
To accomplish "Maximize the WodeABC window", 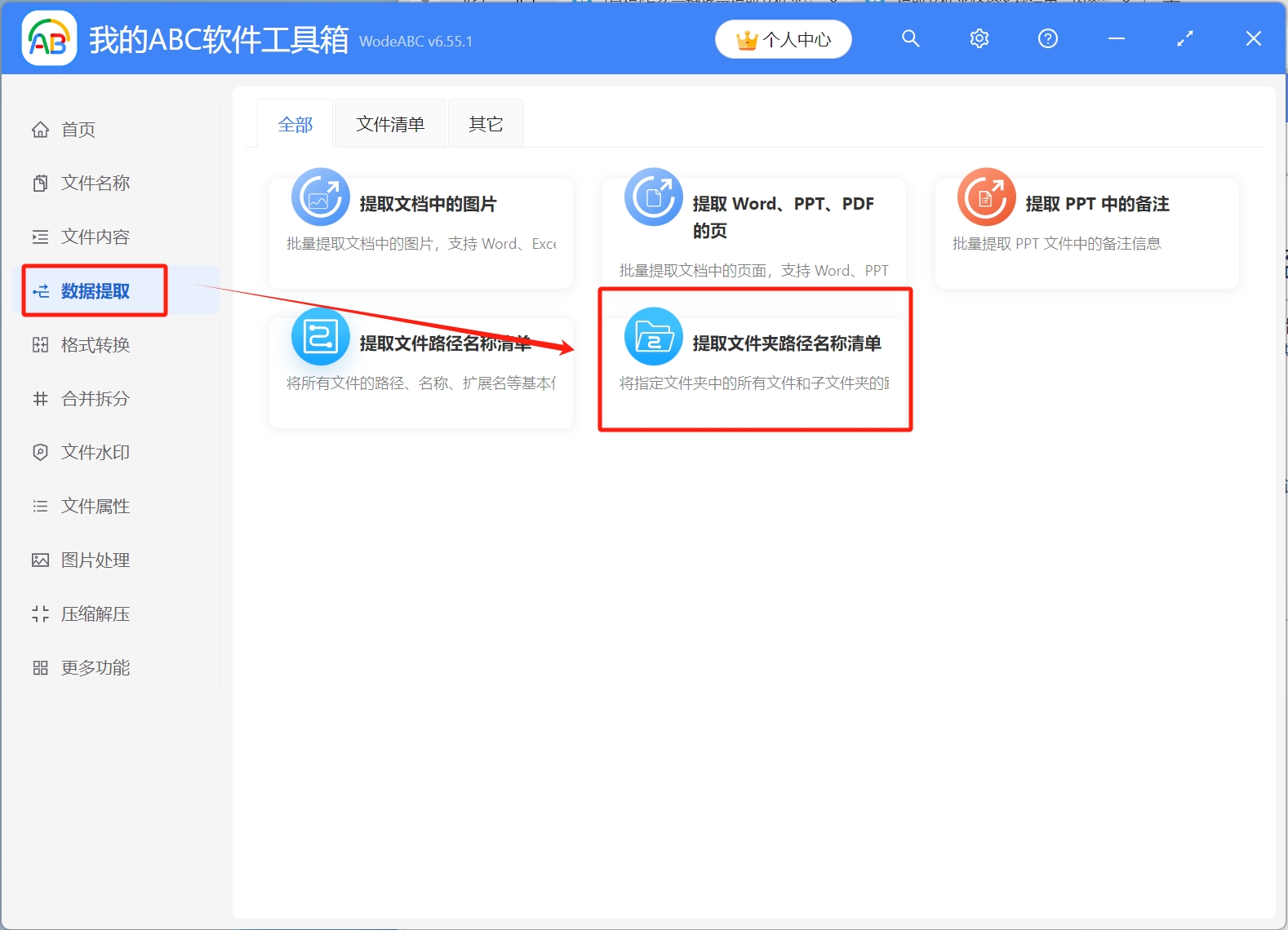I will click(x=1185, y=38).
